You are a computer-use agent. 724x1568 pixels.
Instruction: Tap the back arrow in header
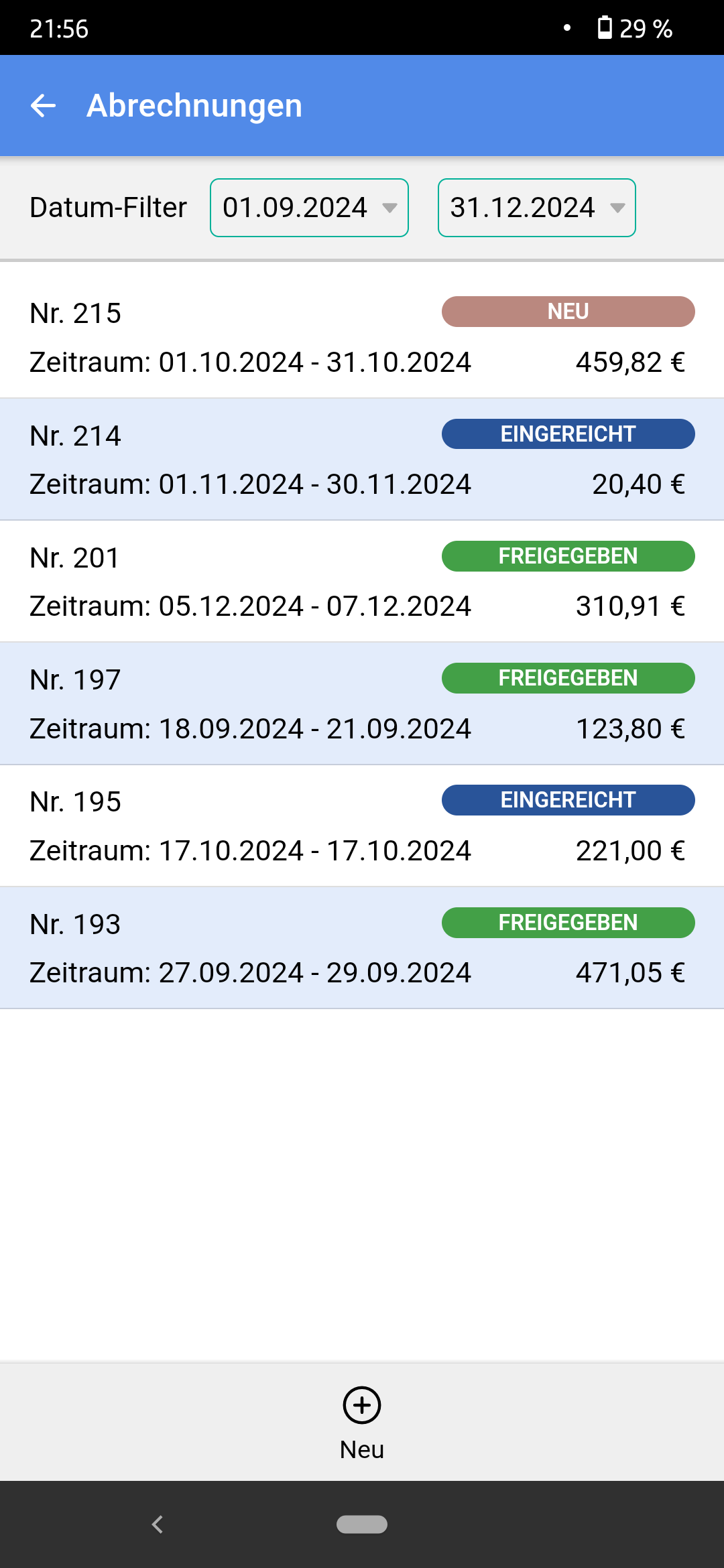(44, 106)
